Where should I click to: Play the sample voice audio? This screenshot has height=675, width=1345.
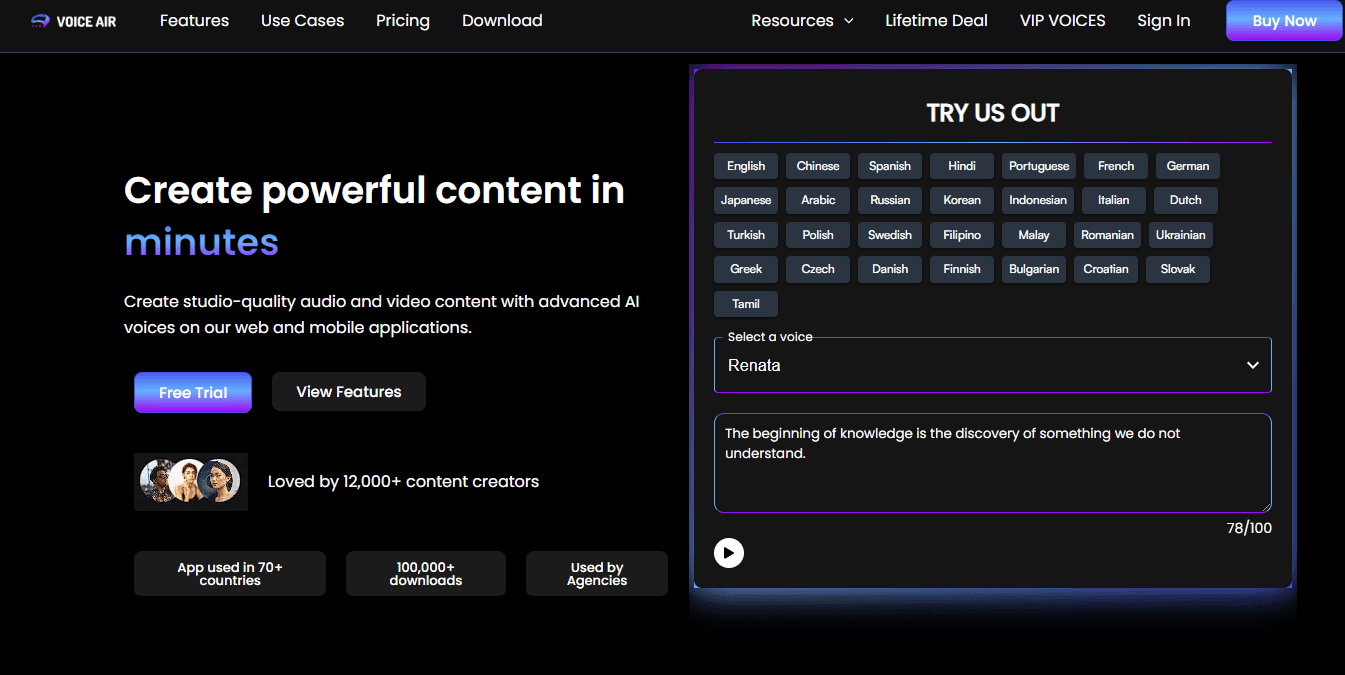pyautogui.click(x=729, y=553)
